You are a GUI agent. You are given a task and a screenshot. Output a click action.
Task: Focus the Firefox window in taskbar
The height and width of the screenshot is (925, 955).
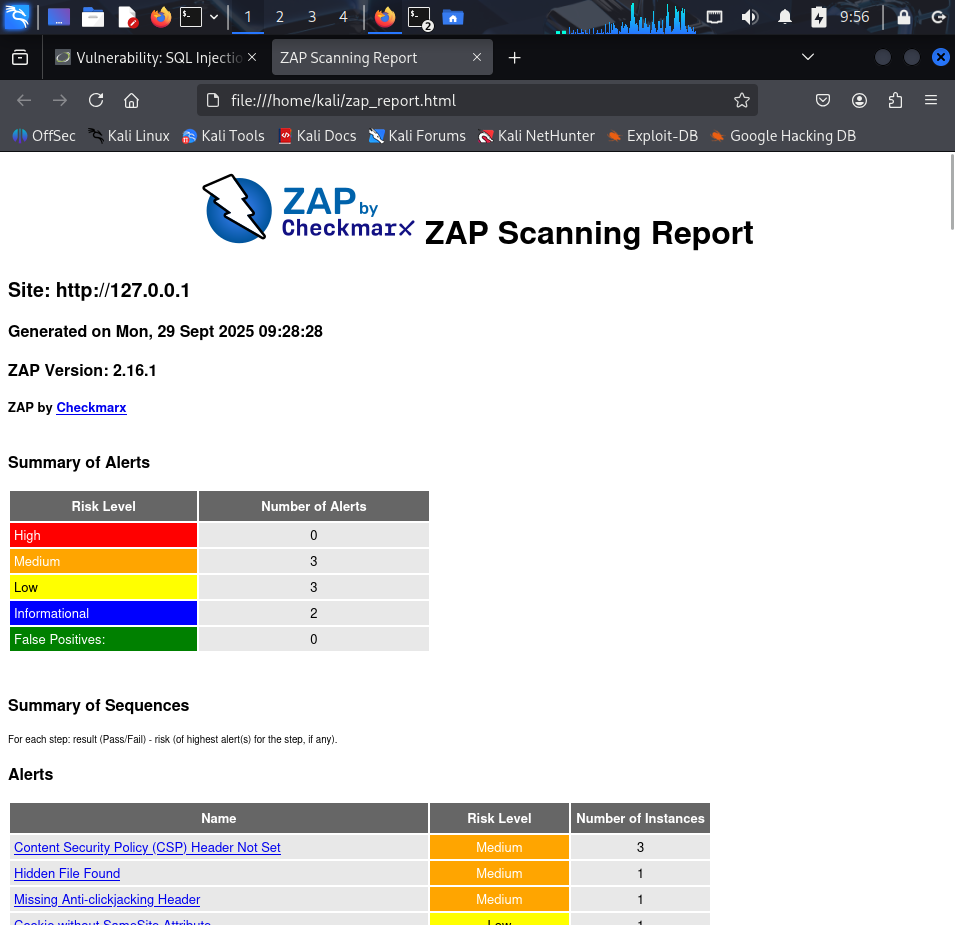[385, 17]
